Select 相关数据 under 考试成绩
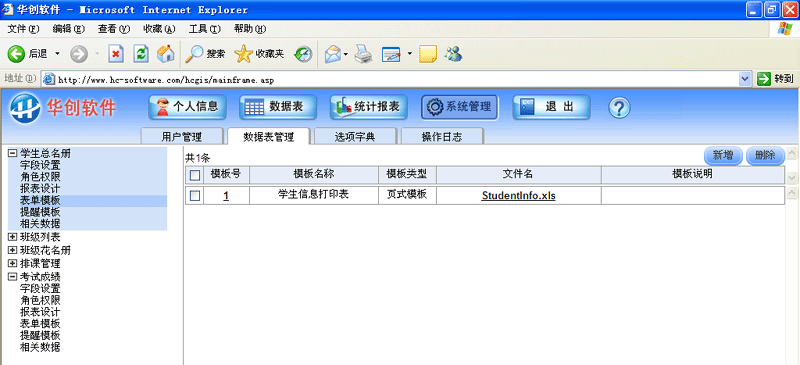Screen dimensions: 800x365 pos(40,347)
